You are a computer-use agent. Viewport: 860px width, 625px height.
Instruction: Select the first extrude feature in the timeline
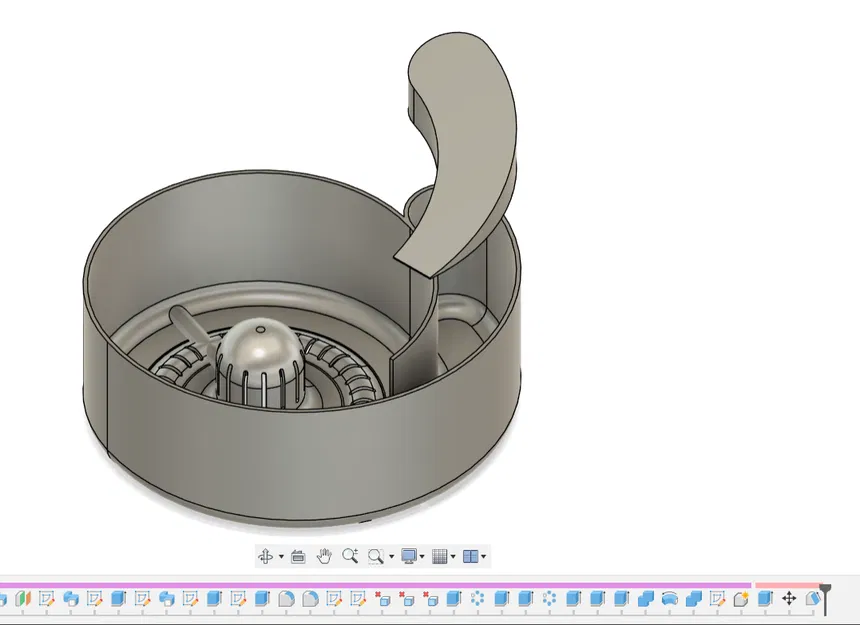click(x=120, y=599)
